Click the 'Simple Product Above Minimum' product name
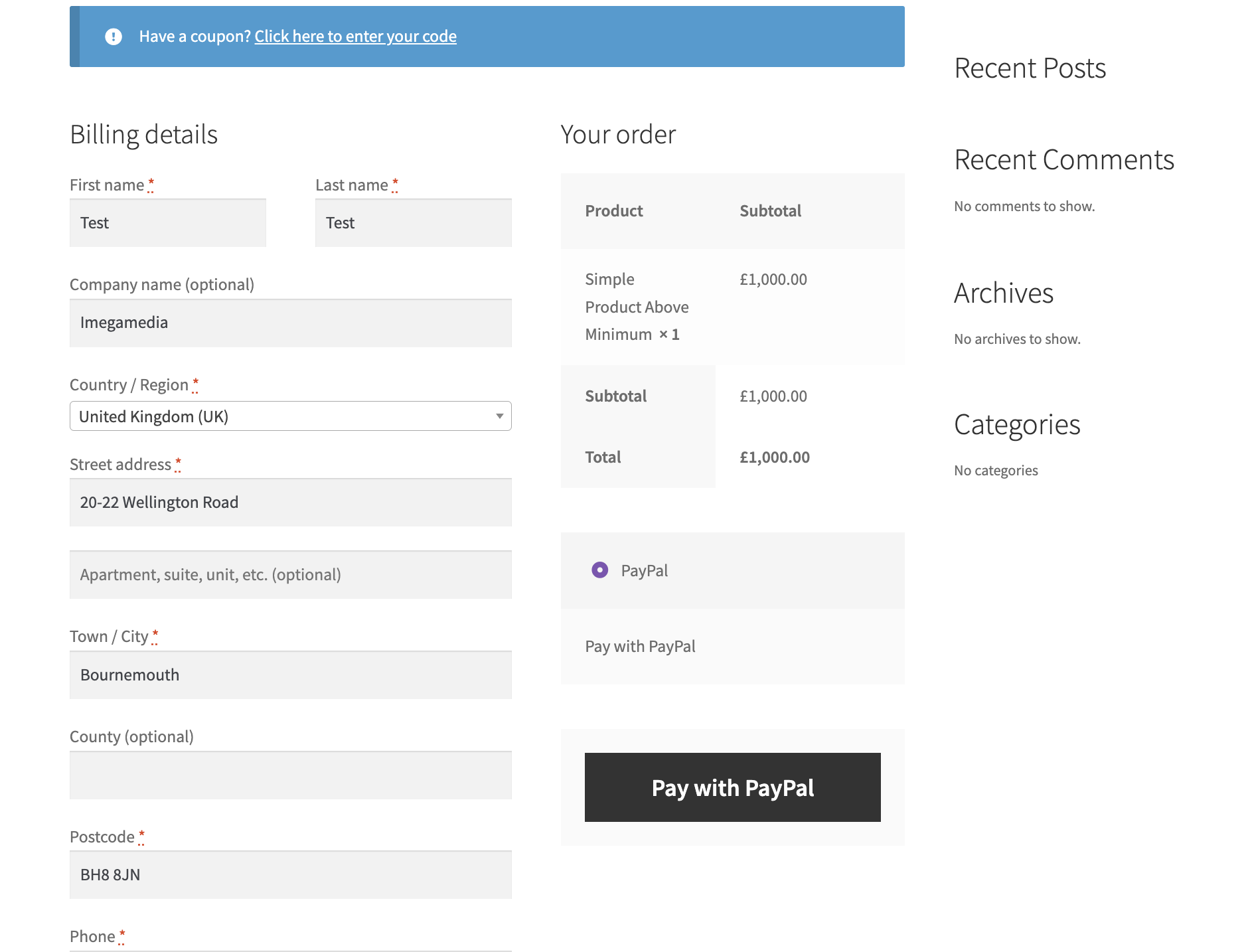This screenshot has height=952, width=1248. tap(637, 307)
